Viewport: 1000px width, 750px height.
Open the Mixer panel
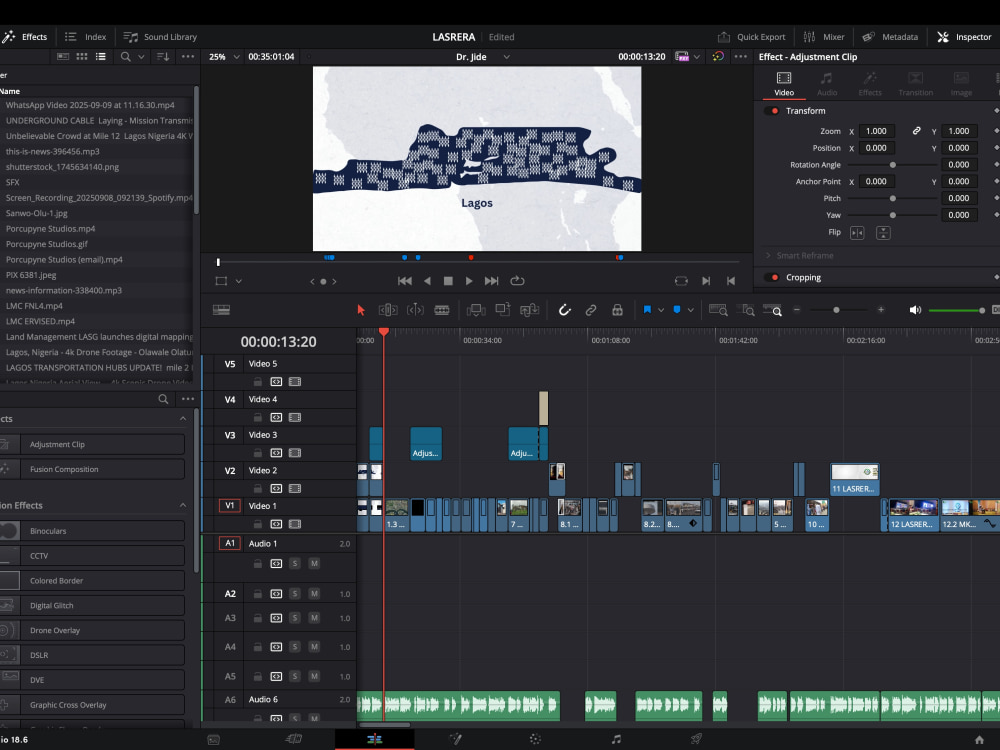pyautogui.click(x=824, y=37)
